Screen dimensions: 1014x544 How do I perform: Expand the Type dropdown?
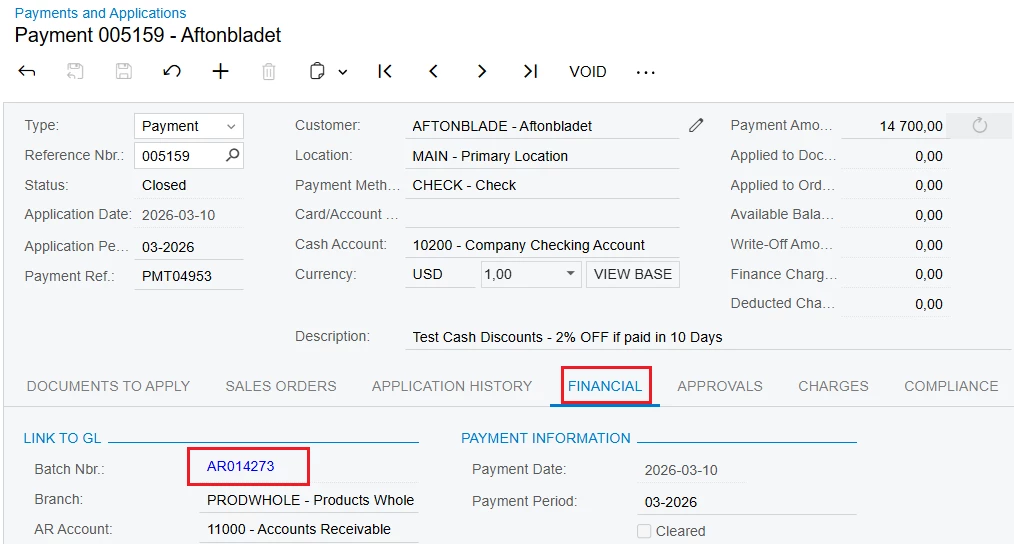[231, 126]
